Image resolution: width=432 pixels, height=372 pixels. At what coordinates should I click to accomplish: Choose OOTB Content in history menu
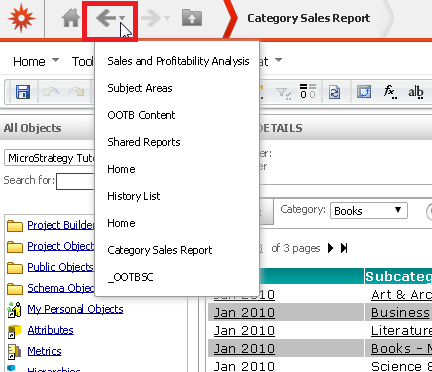(x=141, y=115)
